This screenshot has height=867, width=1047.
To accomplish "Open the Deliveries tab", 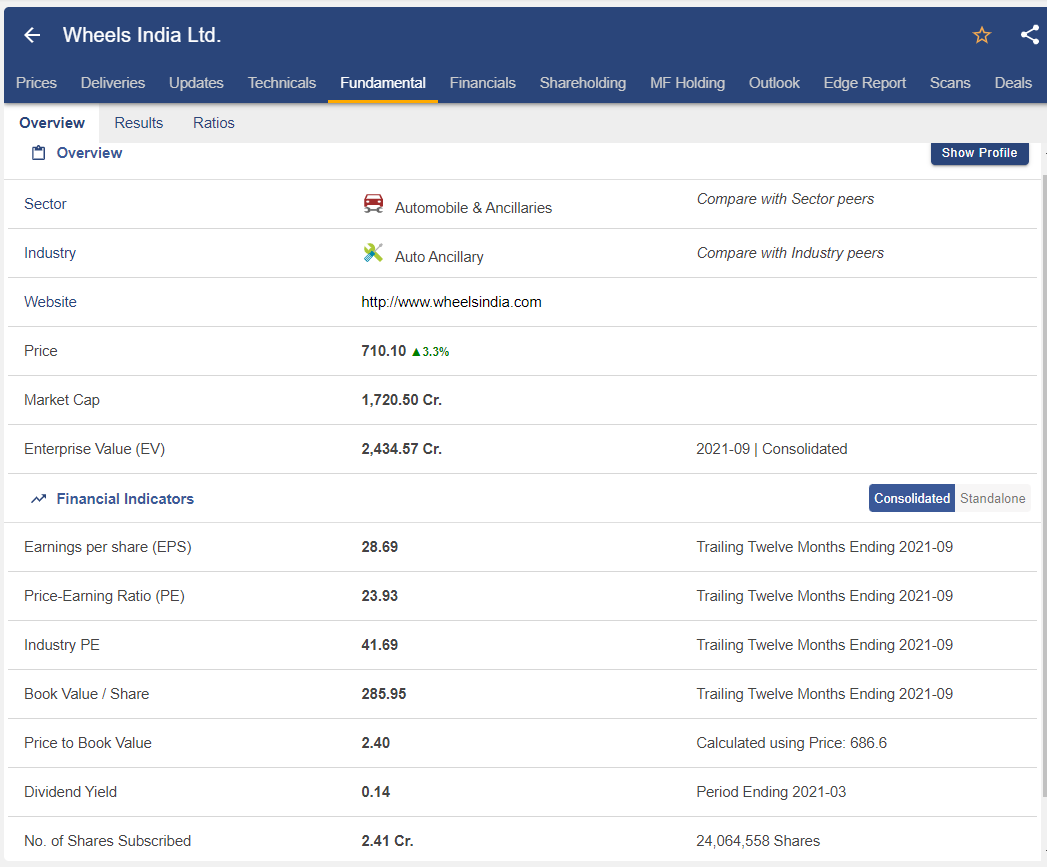I will [113, 83].
